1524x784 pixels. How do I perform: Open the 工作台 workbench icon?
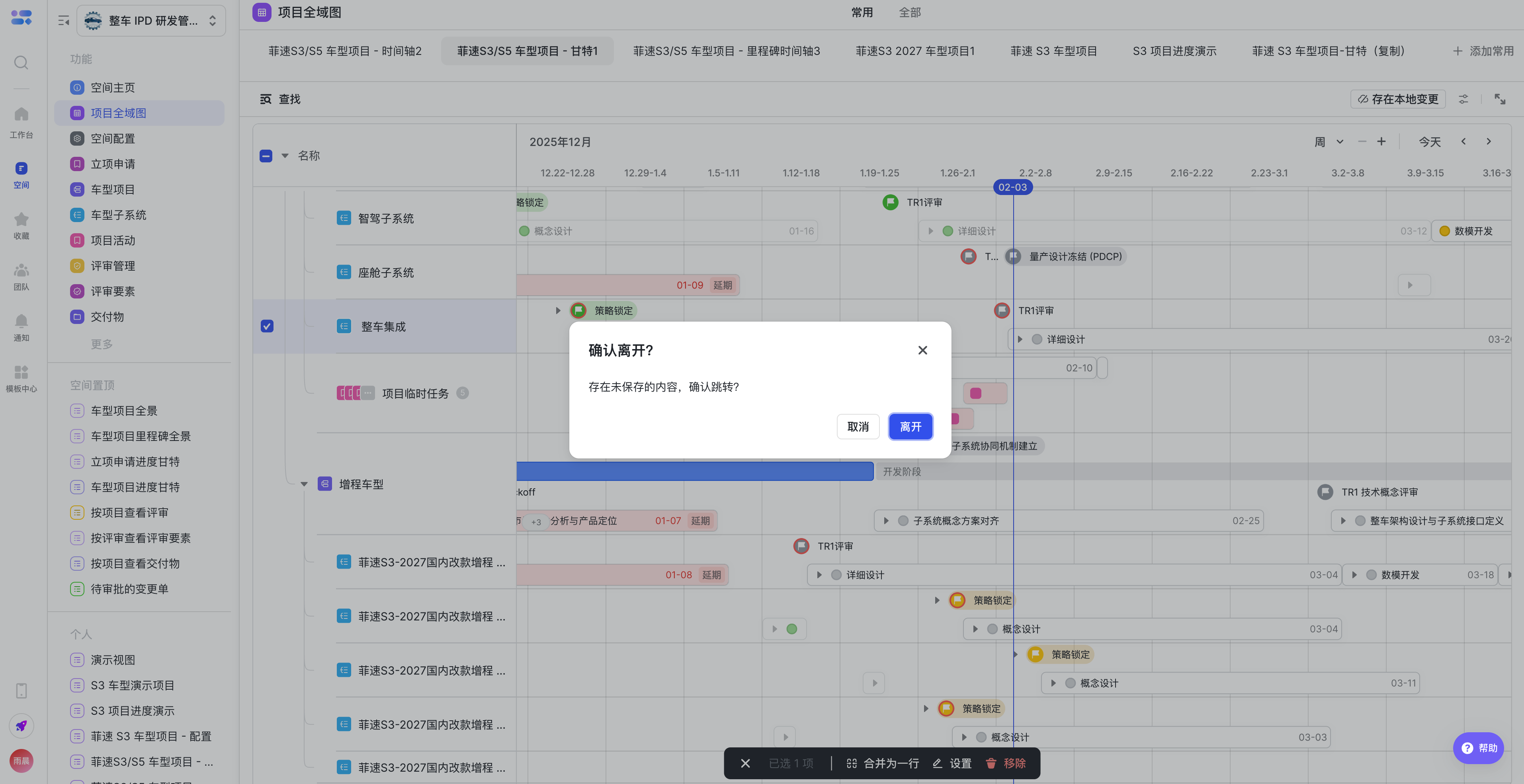tap(21, 123)
